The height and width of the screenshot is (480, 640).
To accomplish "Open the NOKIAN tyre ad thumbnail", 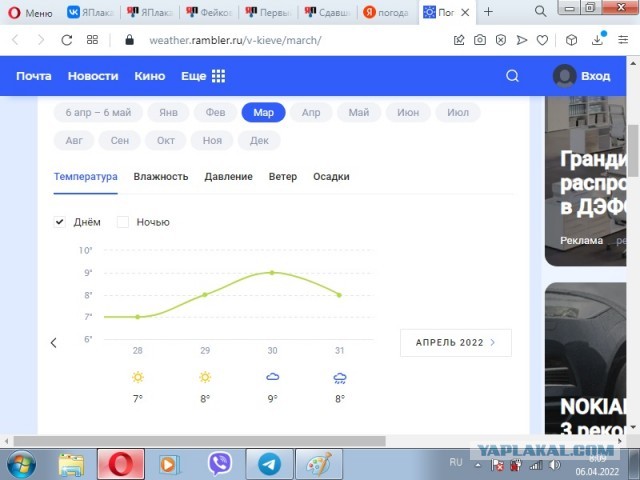I will [585, 358].
